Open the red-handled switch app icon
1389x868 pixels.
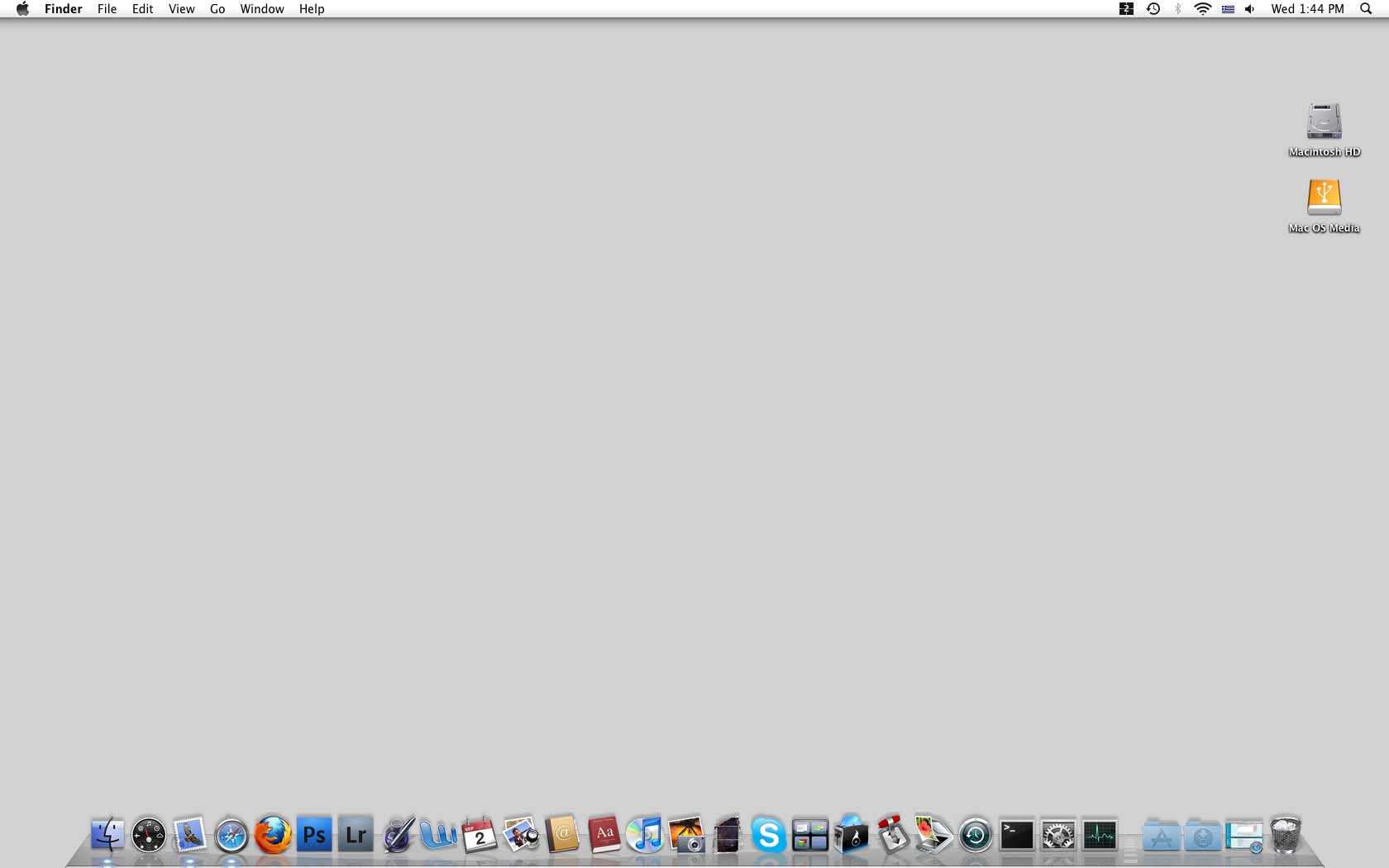(x=893, y=835)
